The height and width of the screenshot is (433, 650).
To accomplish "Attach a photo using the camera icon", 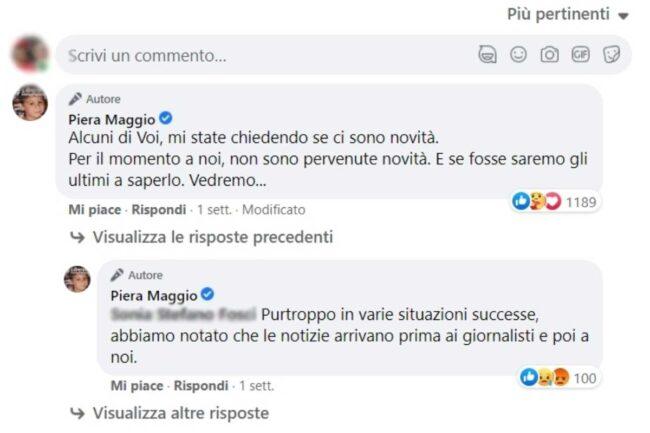I will (549, 55).
